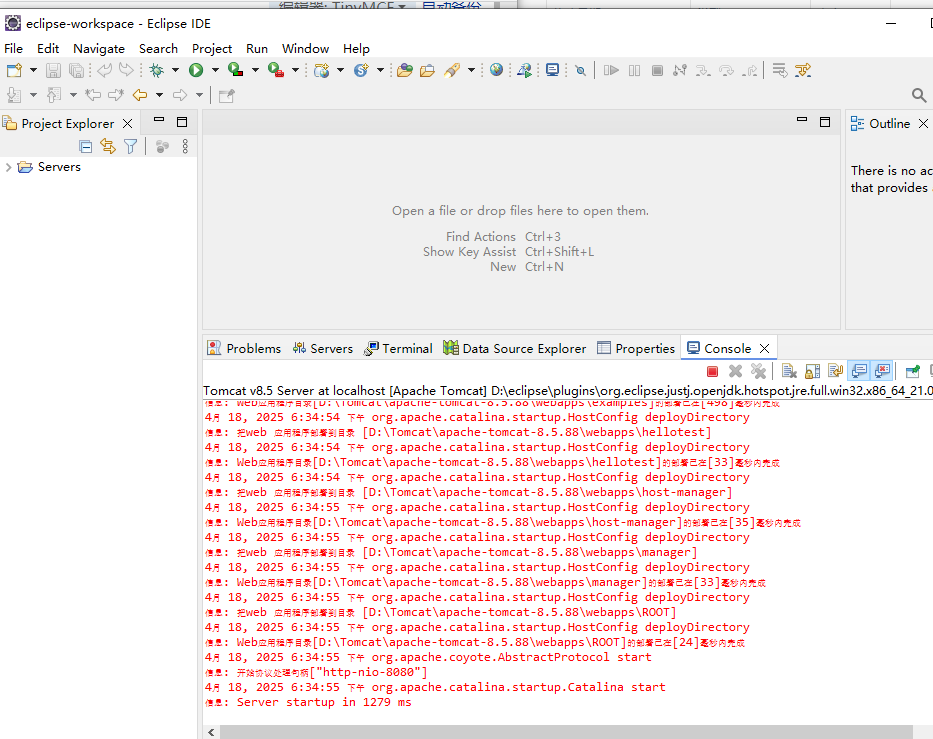Click the Console horizontal scrollbar
The image size is (933, 739).
click(x=566, y=732)
